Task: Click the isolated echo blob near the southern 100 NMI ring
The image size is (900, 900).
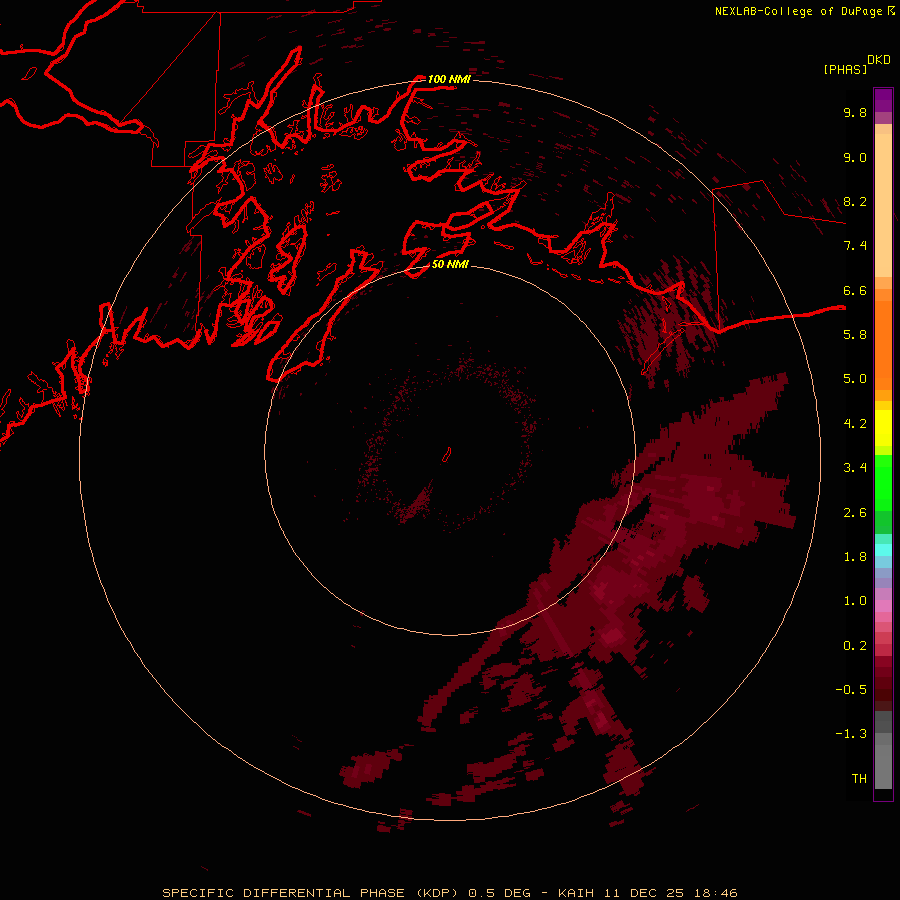Action: click(x=370, y=767)
